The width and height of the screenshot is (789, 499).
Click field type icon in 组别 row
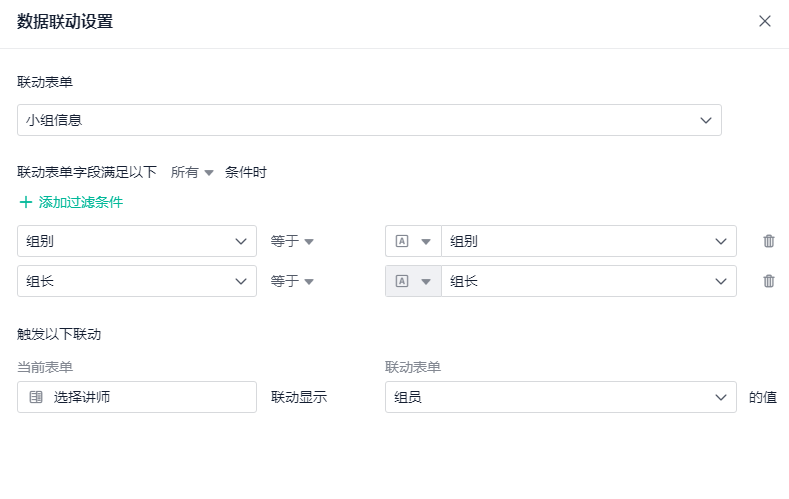(x=403, y=241)
